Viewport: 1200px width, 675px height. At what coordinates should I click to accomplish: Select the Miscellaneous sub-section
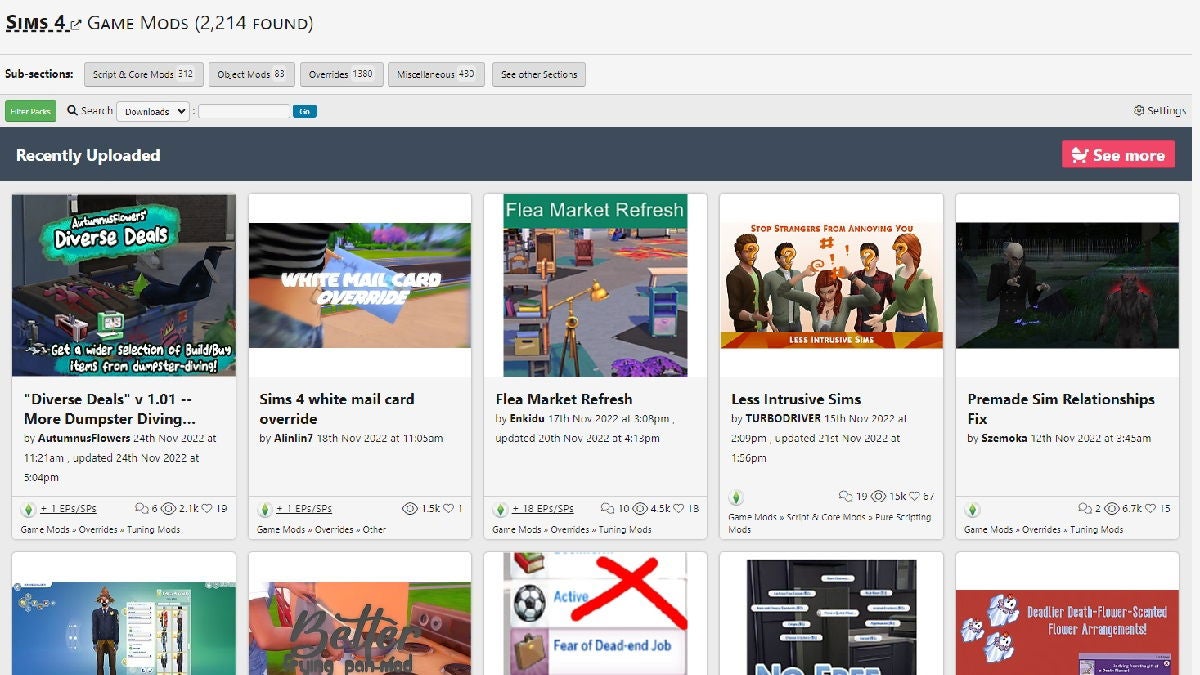tap(436, 74)
